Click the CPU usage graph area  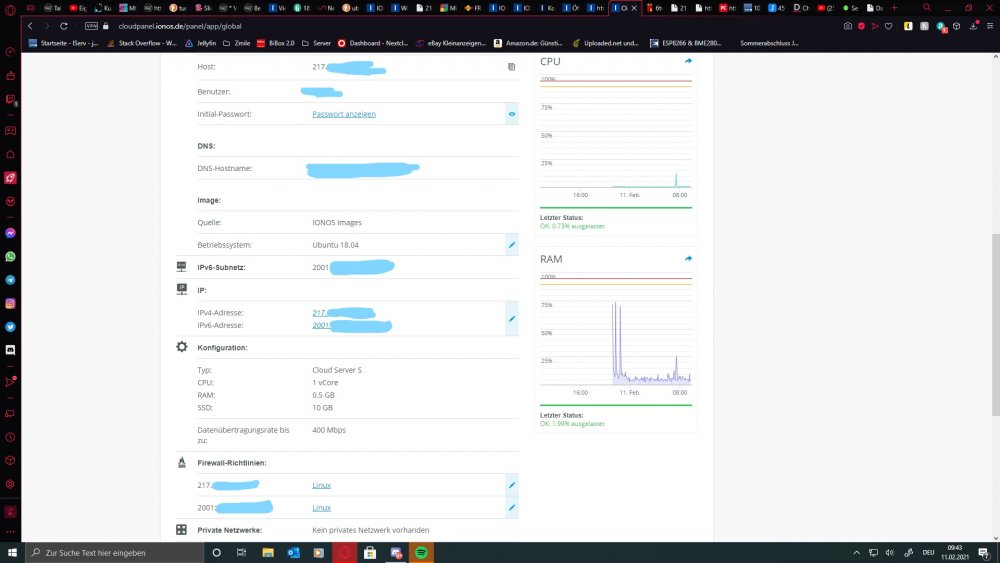(616, 133)
